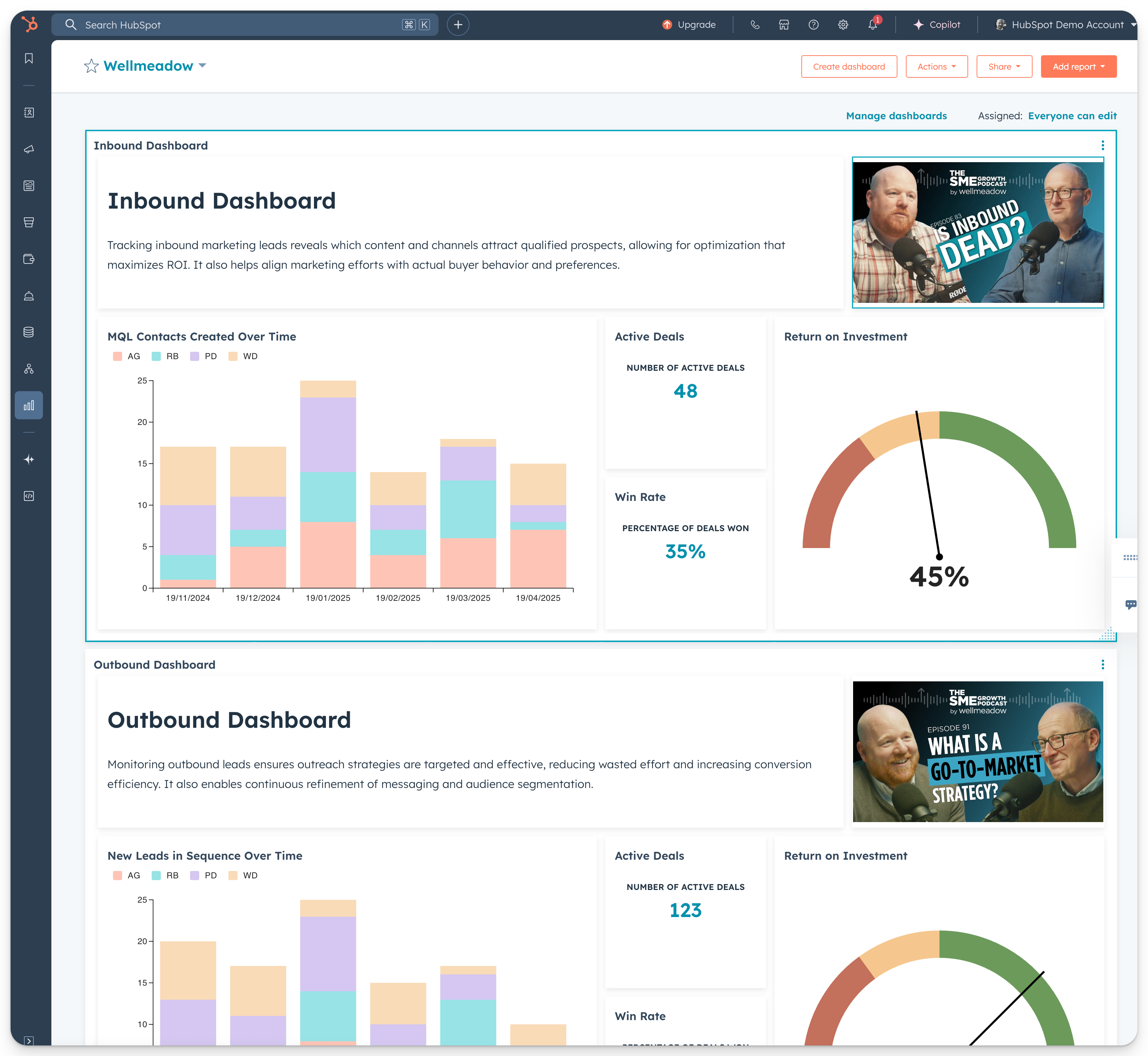Click the Inbound Win Rate report title
Screen dimensions: 1148x1056
(640, 497)
